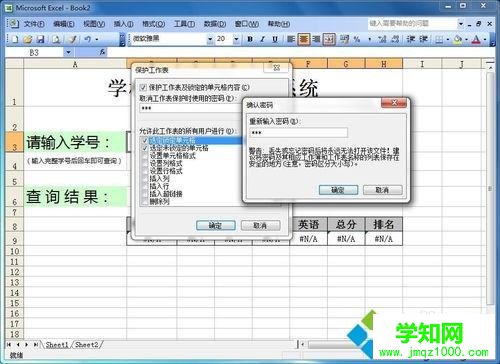Toggle 设置列格式 checkbox
This screenshot has width=500, height=364.
click(145, 163)
